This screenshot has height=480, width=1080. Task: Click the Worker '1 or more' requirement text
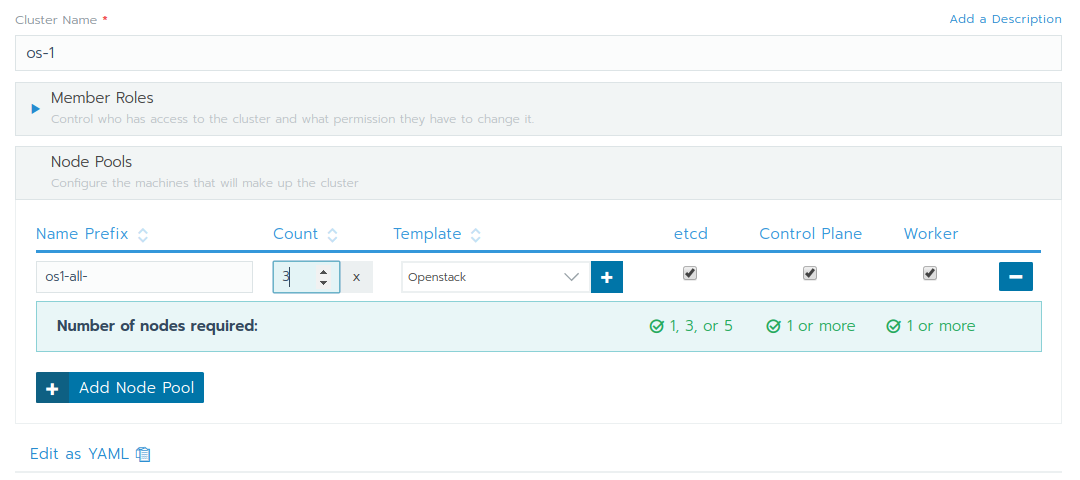coord(940,326)
